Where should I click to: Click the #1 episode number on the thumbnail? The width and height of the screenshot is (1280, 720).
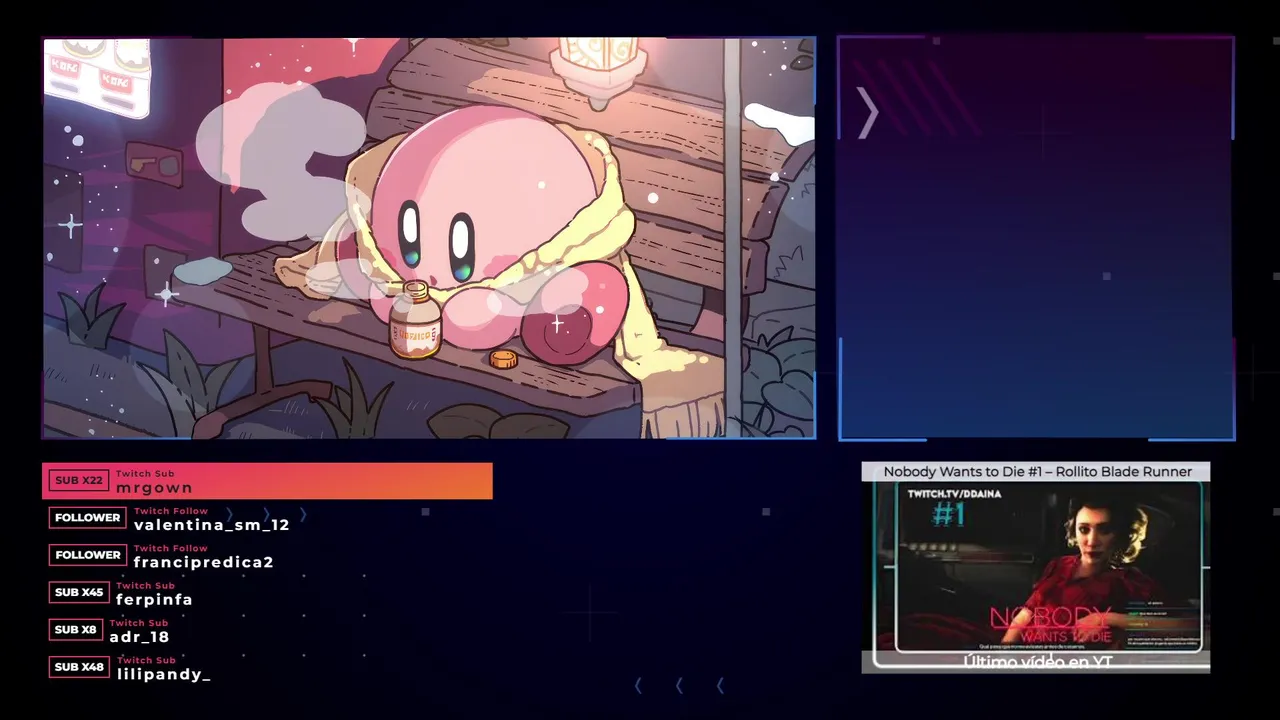click(x=948, y=514)
